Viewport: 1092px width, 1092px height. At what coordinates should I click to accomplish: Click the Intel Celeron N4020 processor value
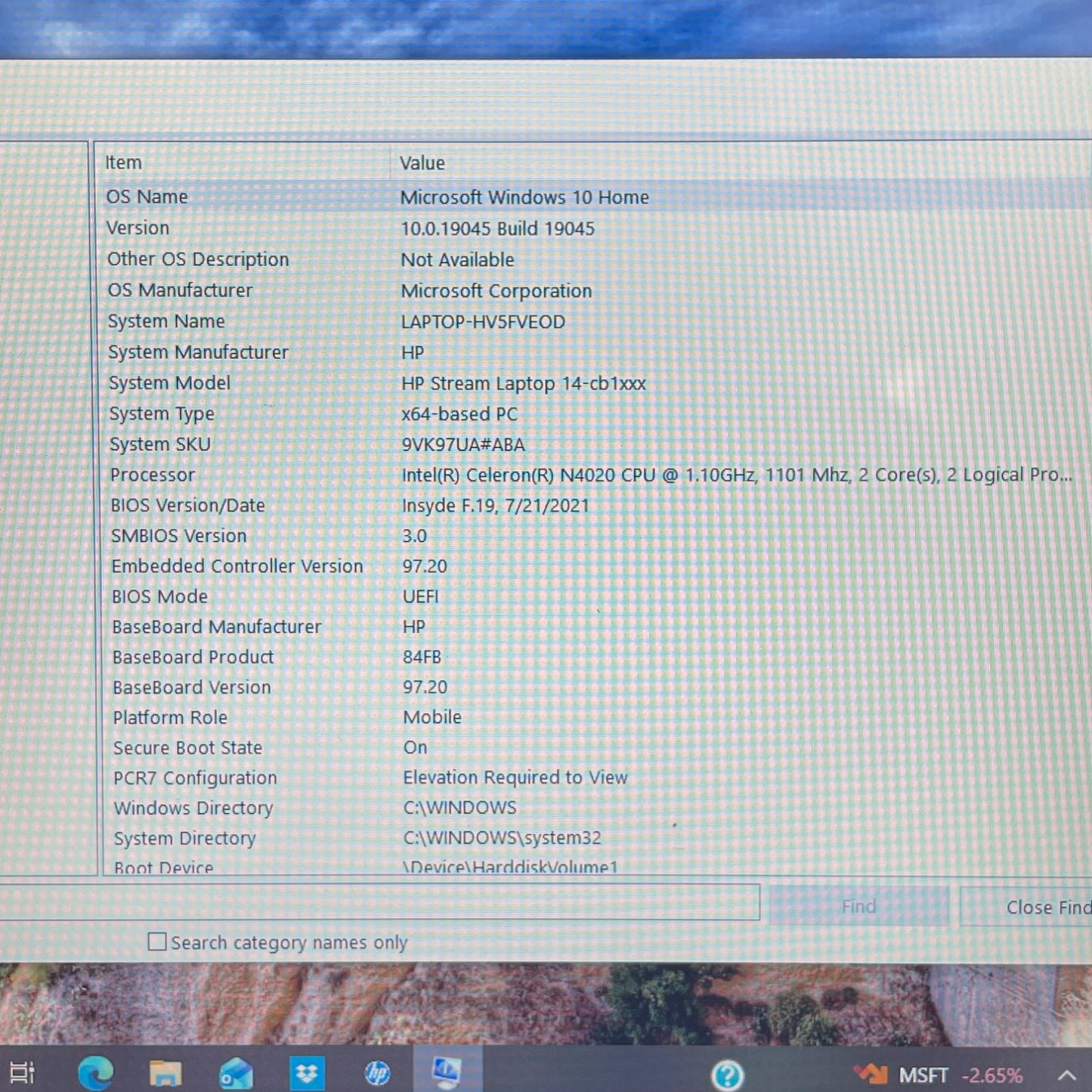[x=737, y=475]
